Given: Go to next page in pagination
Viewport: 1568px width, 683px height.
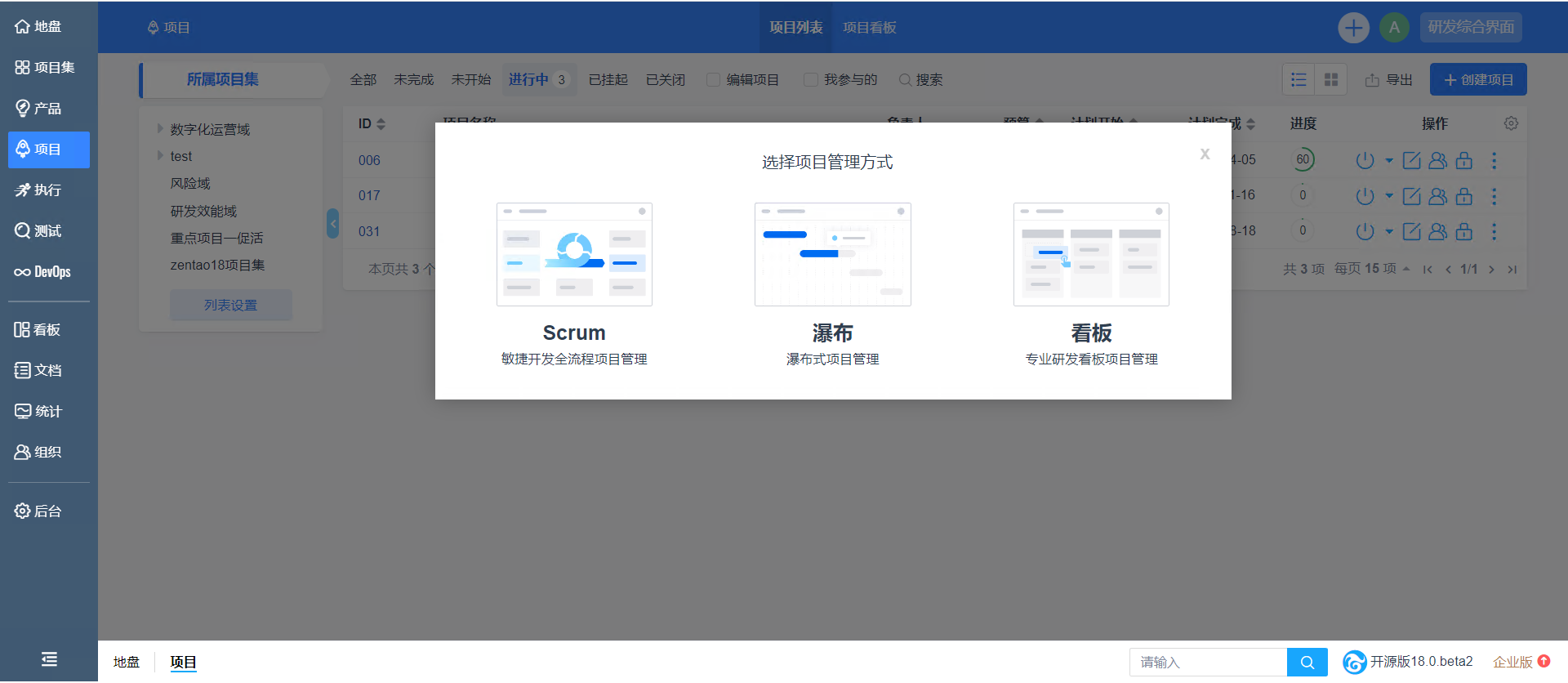Looking at the screenshot, I should (x=1491, y=270).
